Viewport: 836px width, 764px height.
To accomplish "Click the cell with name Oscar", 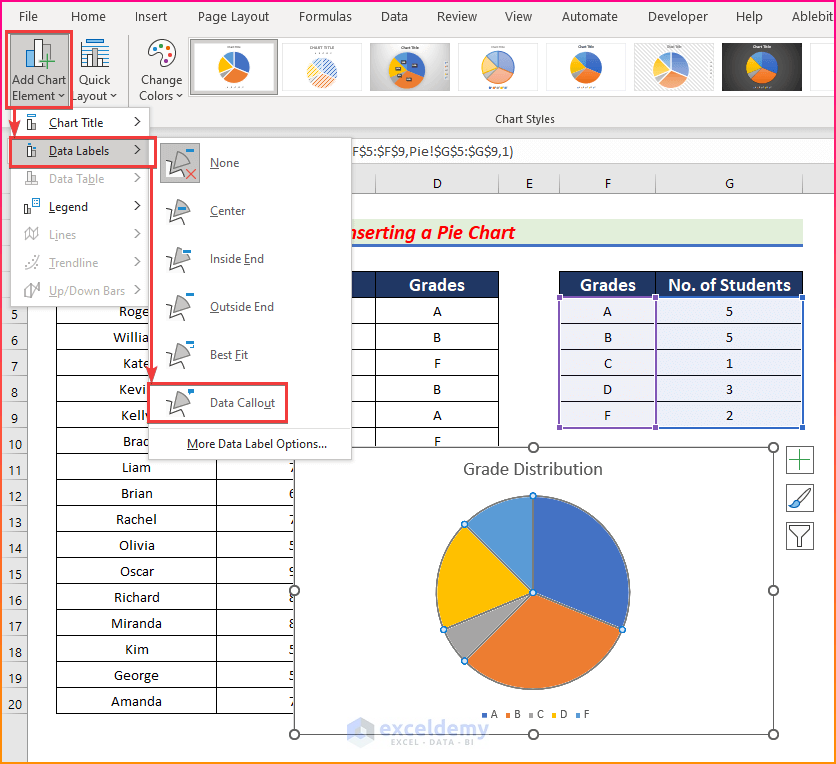I will (136, 572).
